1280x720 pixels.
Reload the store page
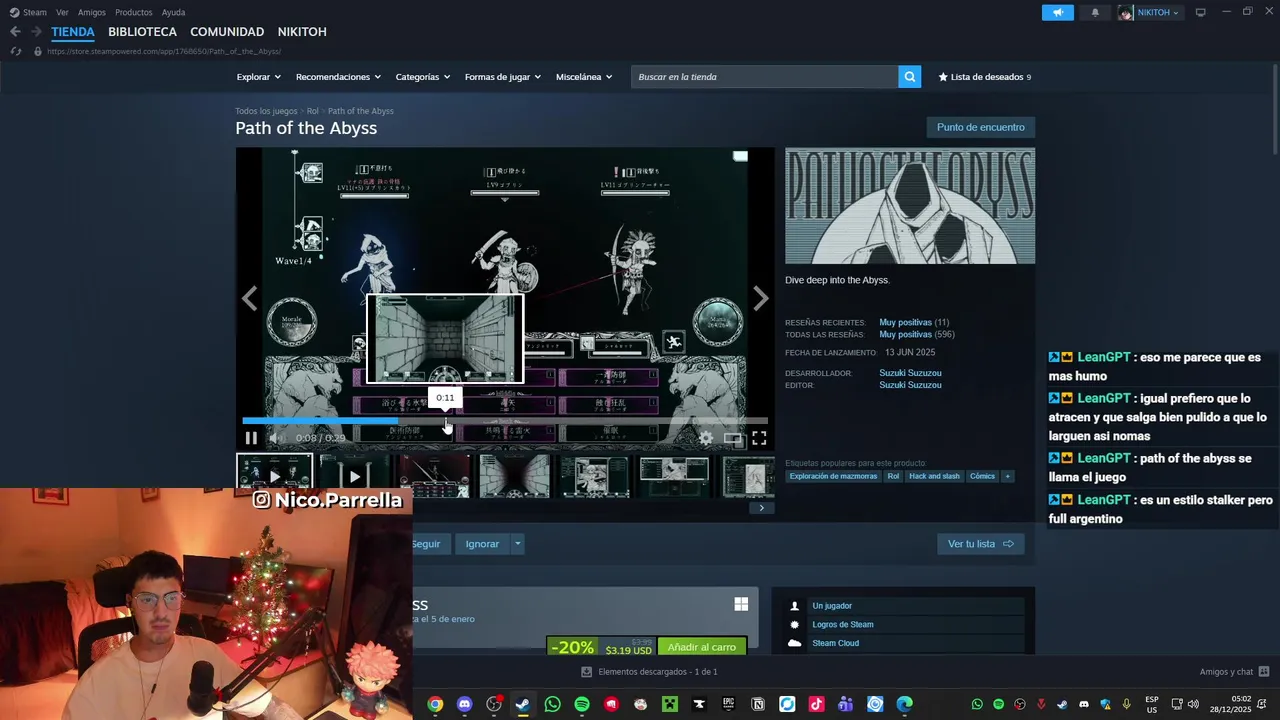pos(15,51)
